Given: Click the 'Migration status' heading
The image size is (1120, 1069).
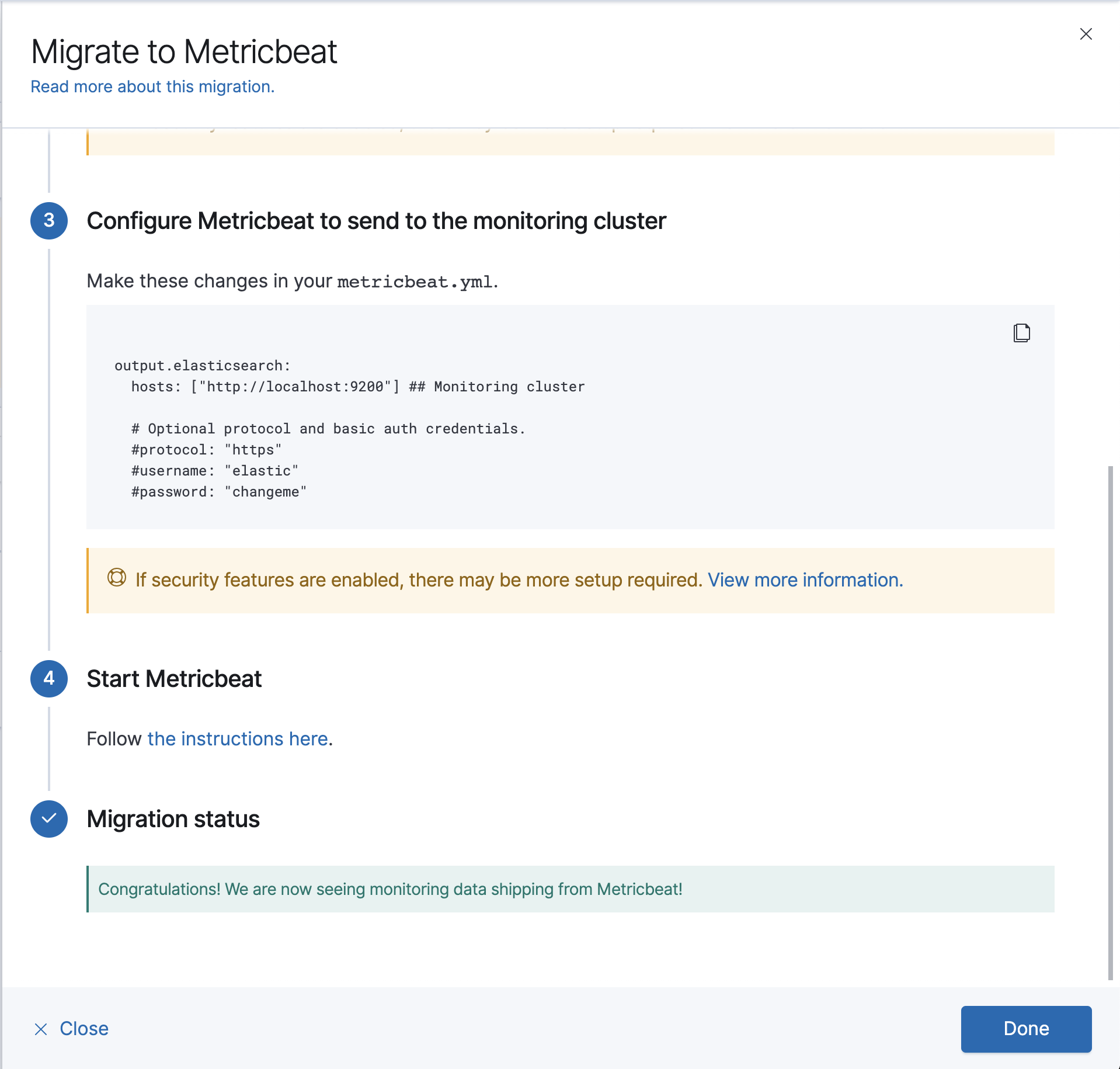Looking at the screenshot, I should click(x=173, y=819).
